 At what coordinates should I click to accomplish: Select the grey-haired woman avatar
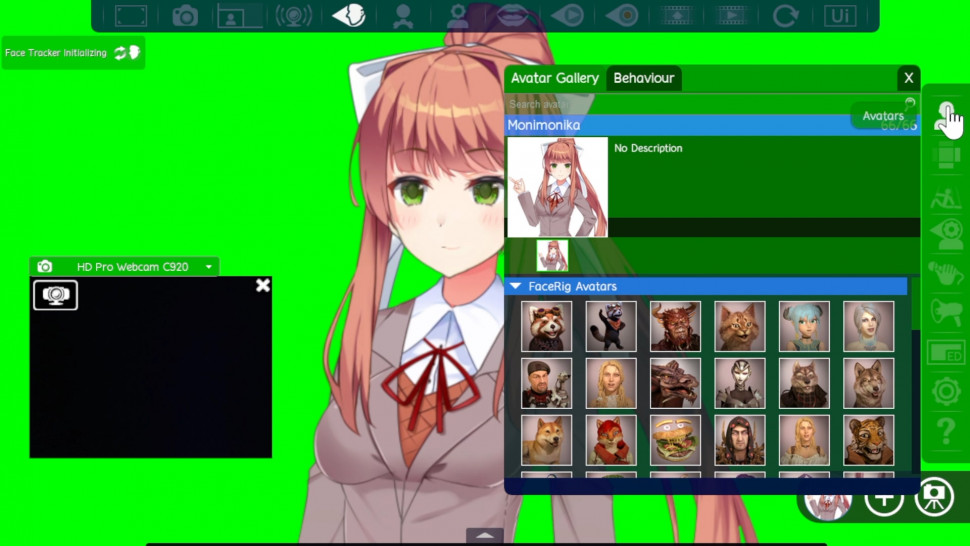coord(868,326)
